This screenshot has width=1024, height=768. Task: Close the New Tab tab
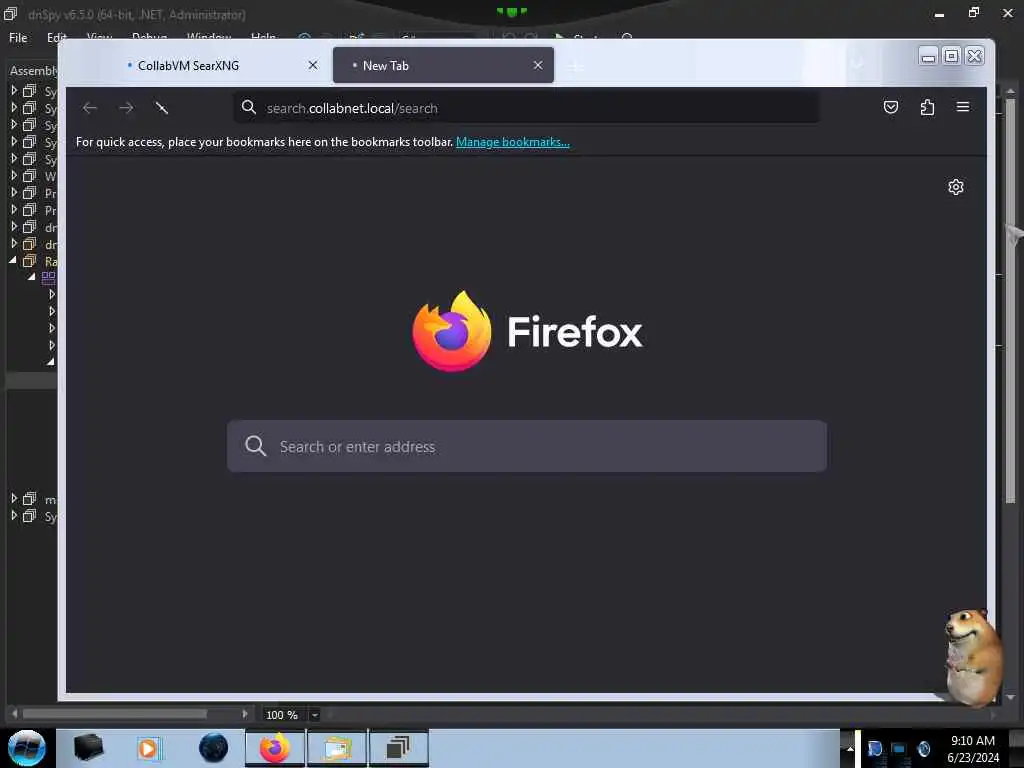[537, 65]
